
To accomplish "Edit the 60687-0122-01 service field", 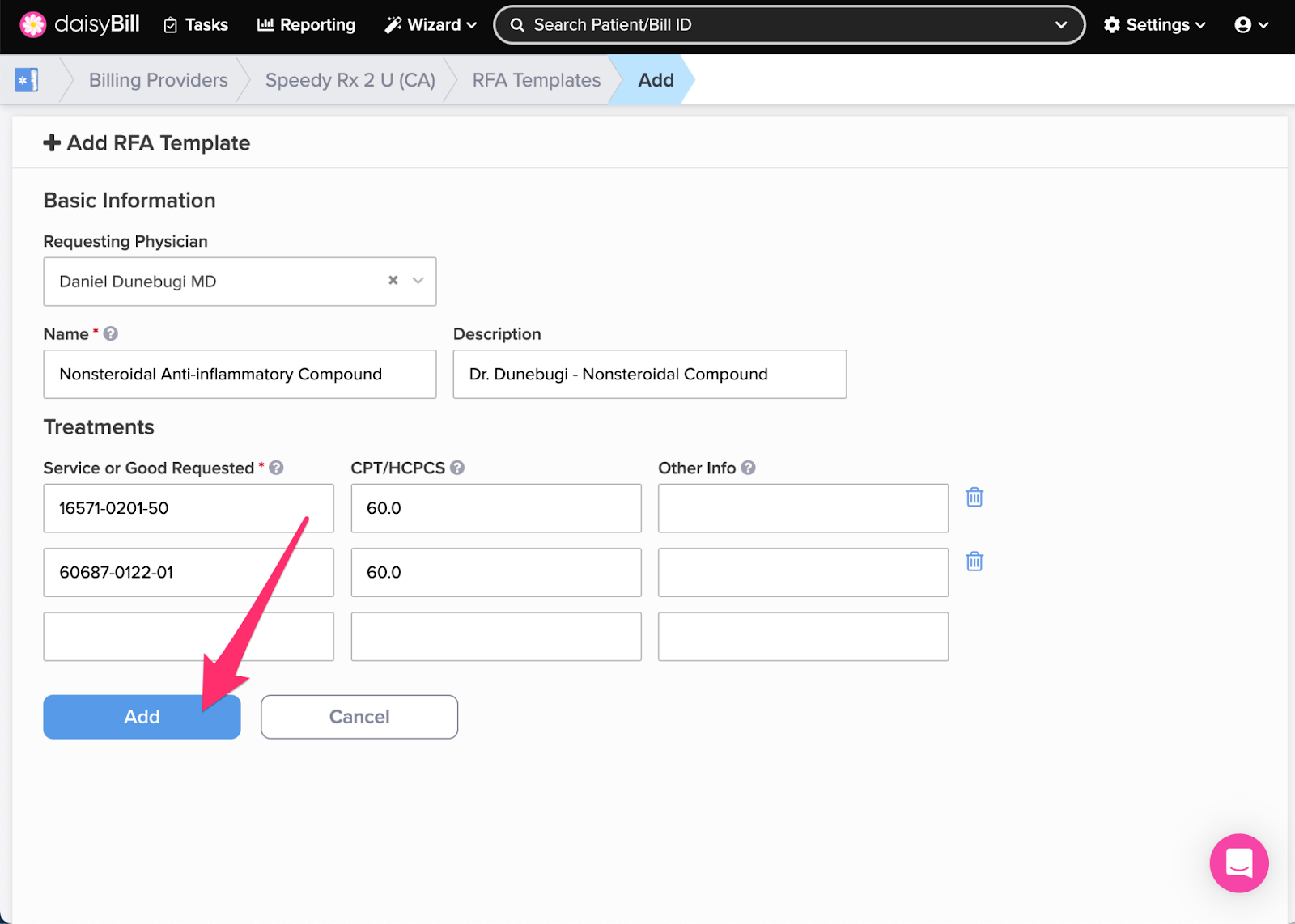I will coord(189,572).
